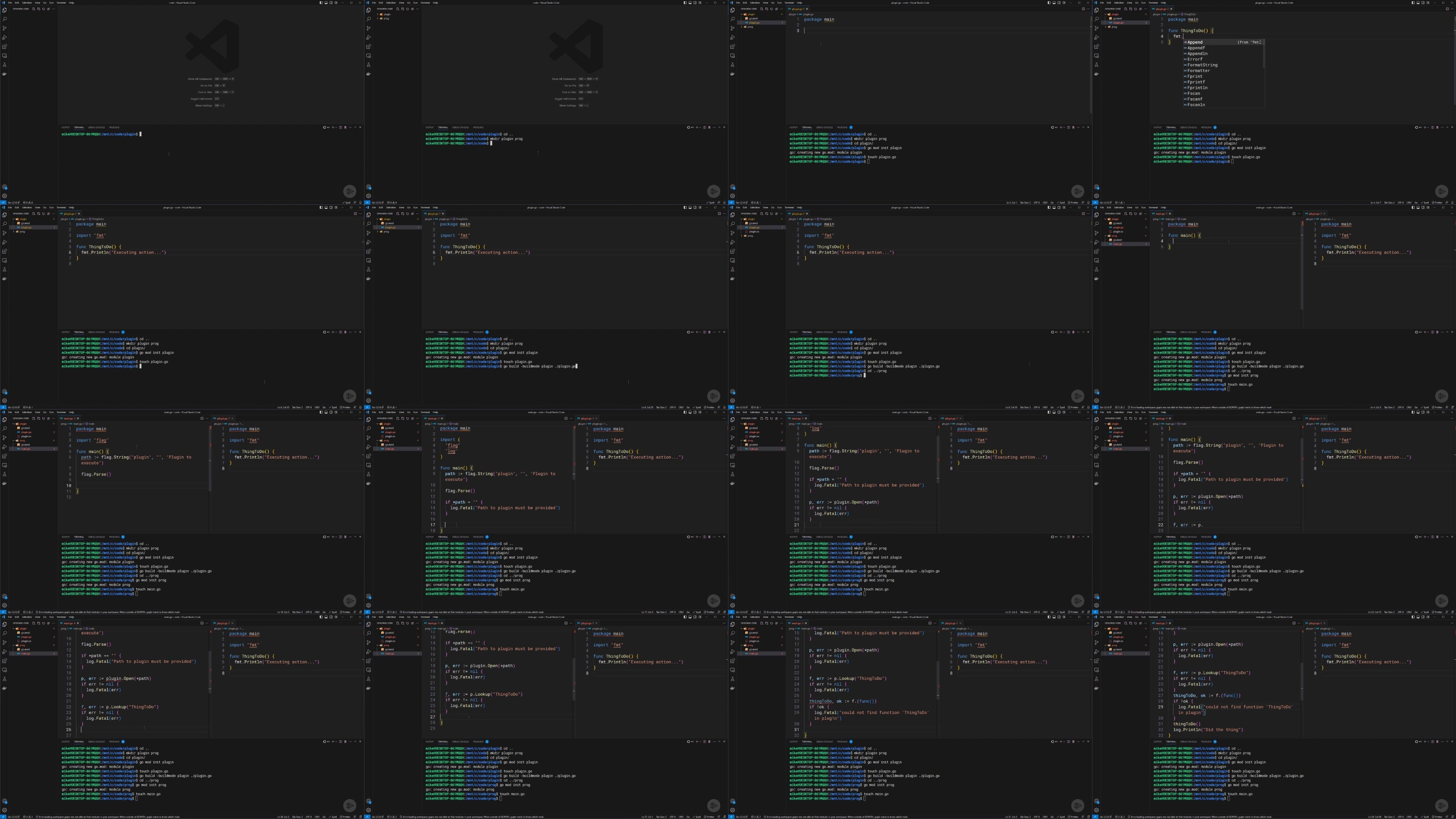Collapse folders icon in the empty-Explorer window
The width and height of the screenshot is (1456, 819).
coord(49,9)
